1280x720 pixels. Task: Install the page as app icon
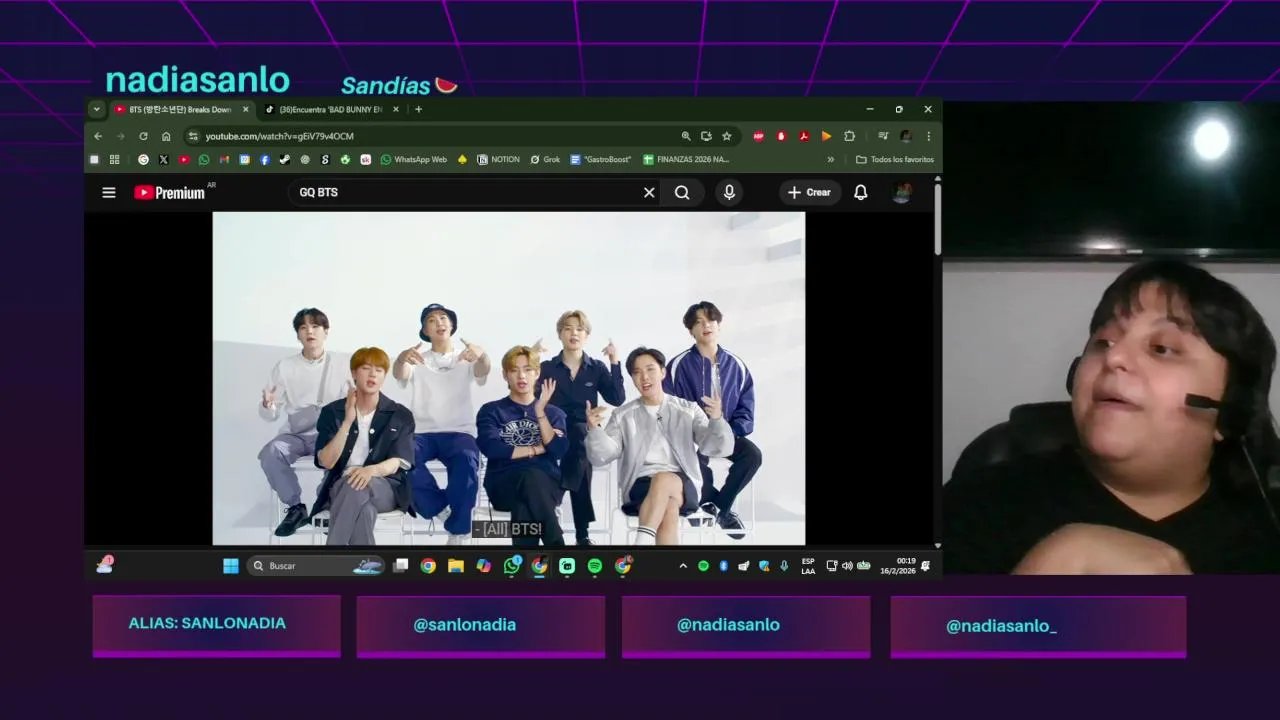pyautogui.click(x=706, y=136)
